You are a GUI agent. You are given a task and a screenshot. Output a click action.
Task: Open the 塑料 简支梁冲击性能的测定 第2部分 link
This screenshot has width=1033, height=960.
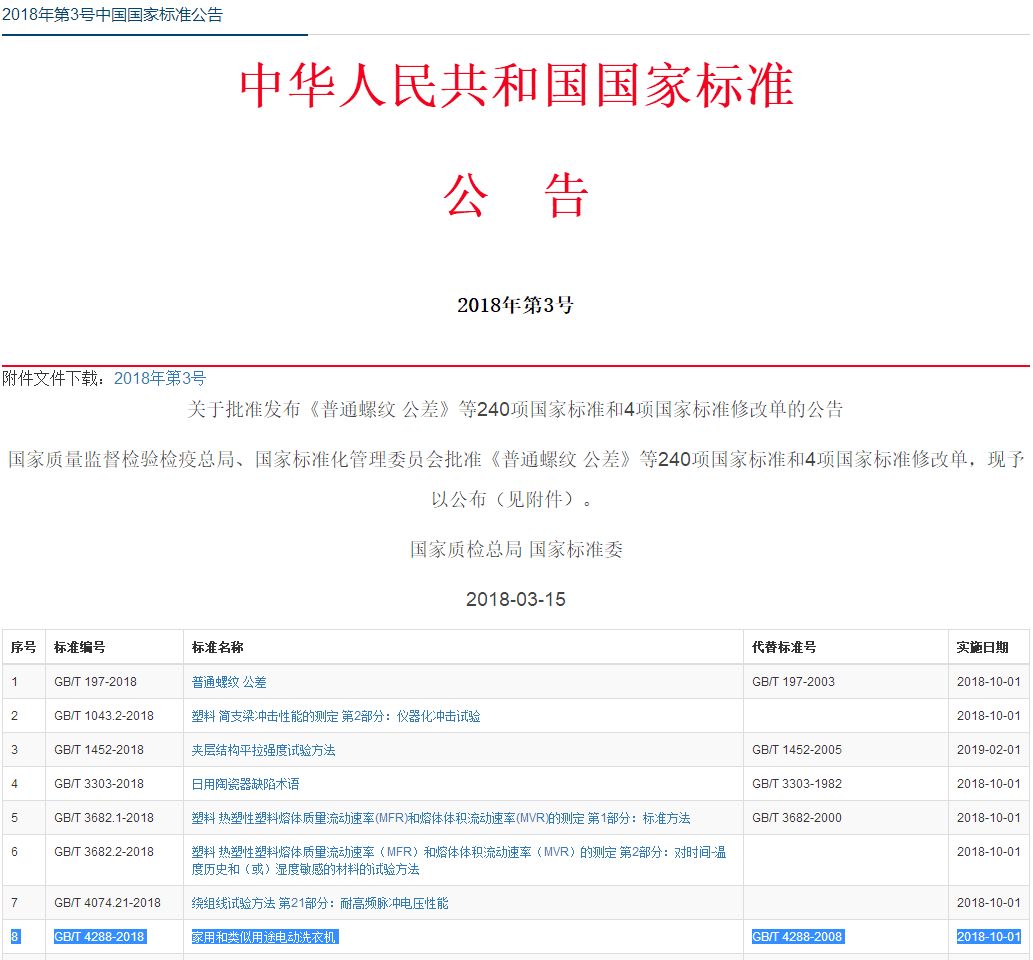click(x=336, y=716)
